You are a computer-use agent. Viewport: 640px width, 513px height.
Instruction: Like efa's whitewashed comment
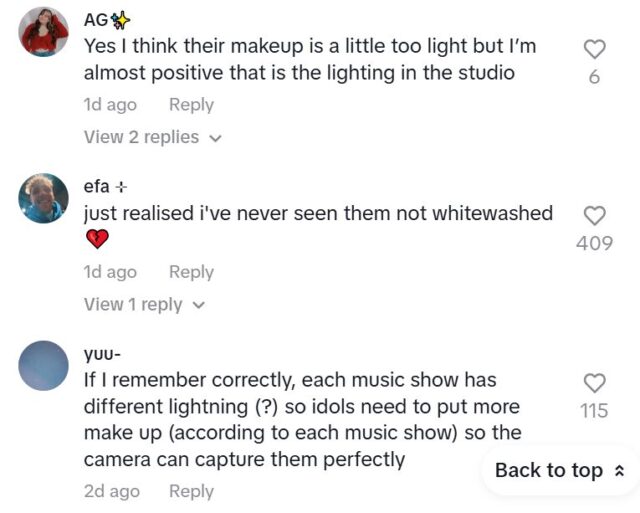pos(594,215)
